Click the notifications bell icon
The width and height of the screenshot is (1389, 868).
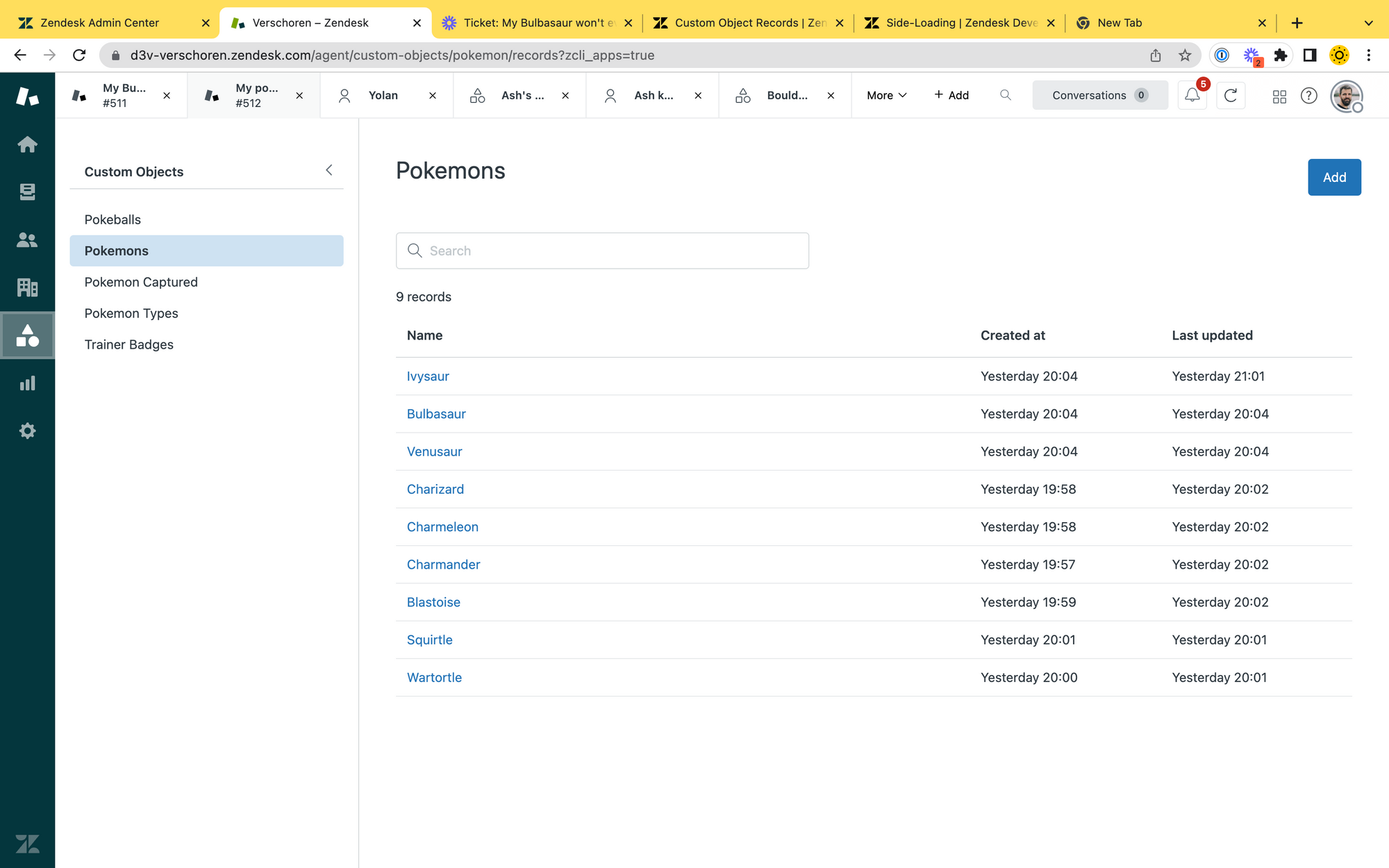tap(1192, 96)
